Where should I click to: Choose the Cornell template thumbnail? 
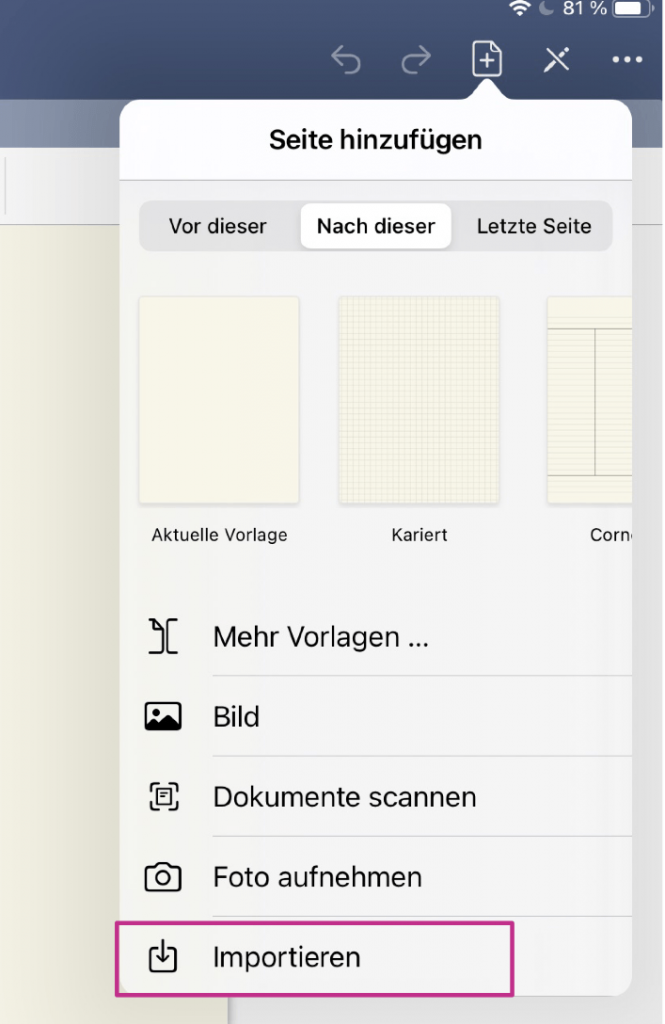[x=589, y=400]
